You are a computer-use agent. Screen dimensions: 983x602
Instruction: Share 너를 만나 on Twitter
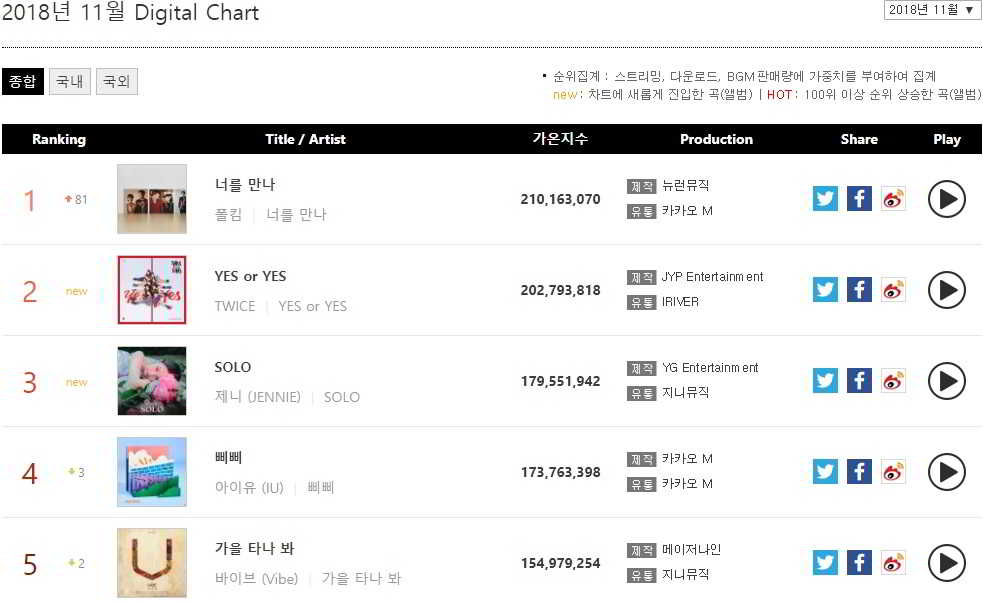point(825,198)
